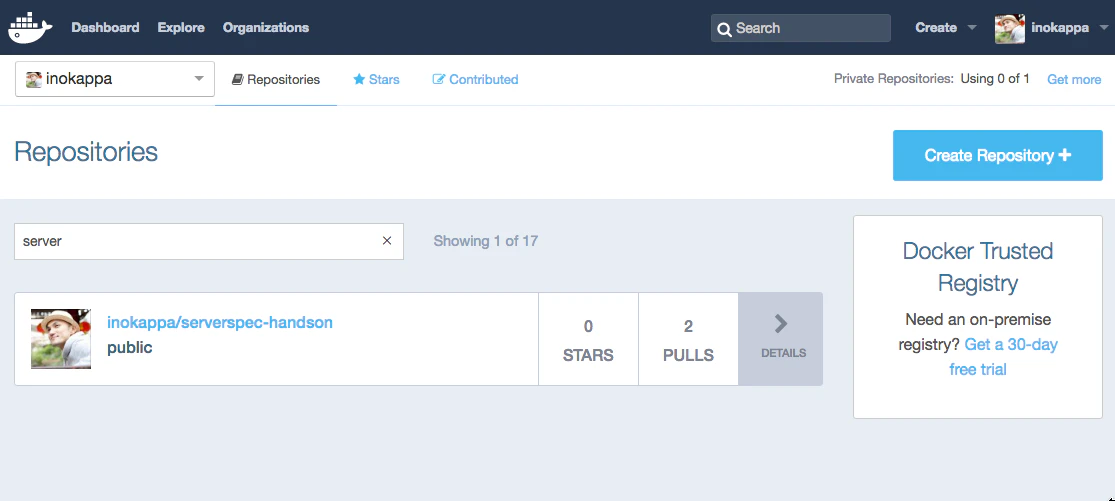Click the Get more link
The height and width of the screenshot is (501, 1115).
coord(1074,80)
